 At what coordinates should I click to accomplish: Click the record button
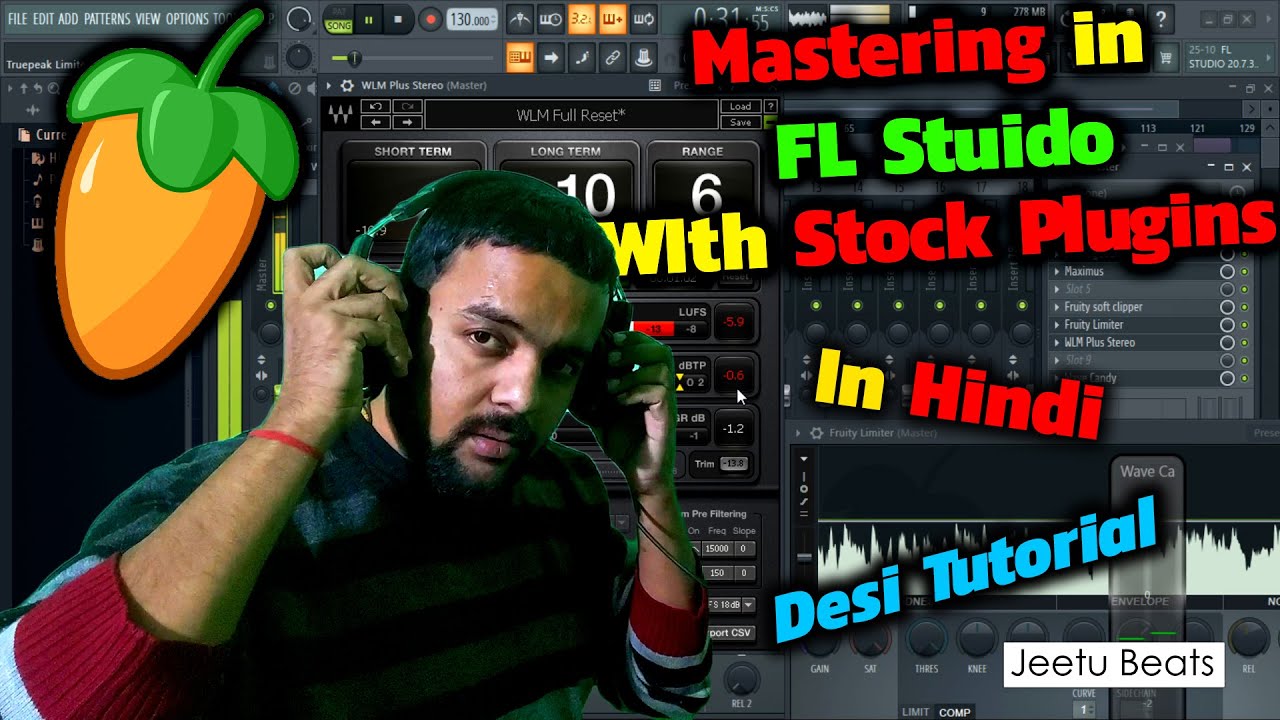(x=430, y=19)
